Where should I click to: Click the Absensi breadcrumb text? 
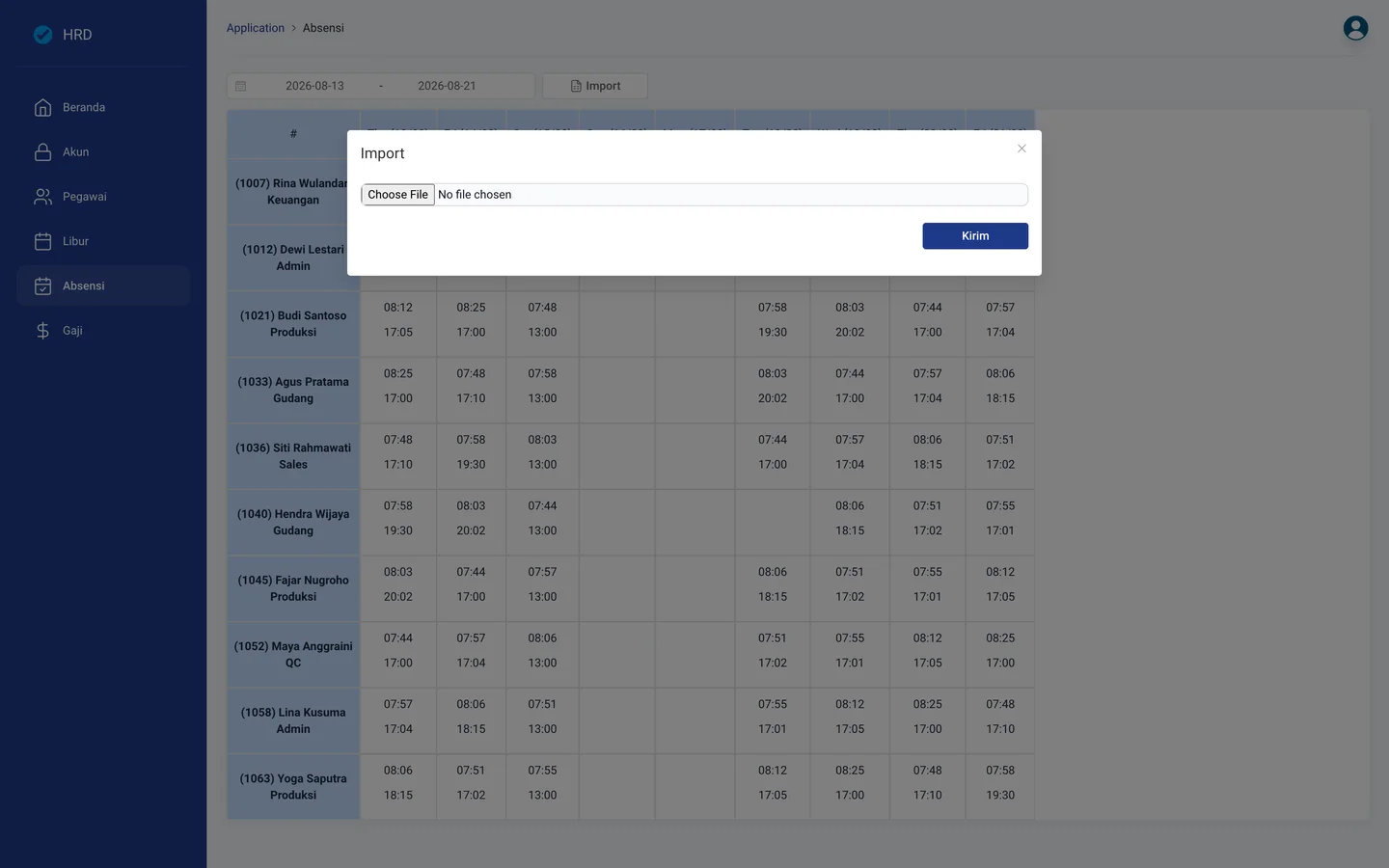[323, 28]
